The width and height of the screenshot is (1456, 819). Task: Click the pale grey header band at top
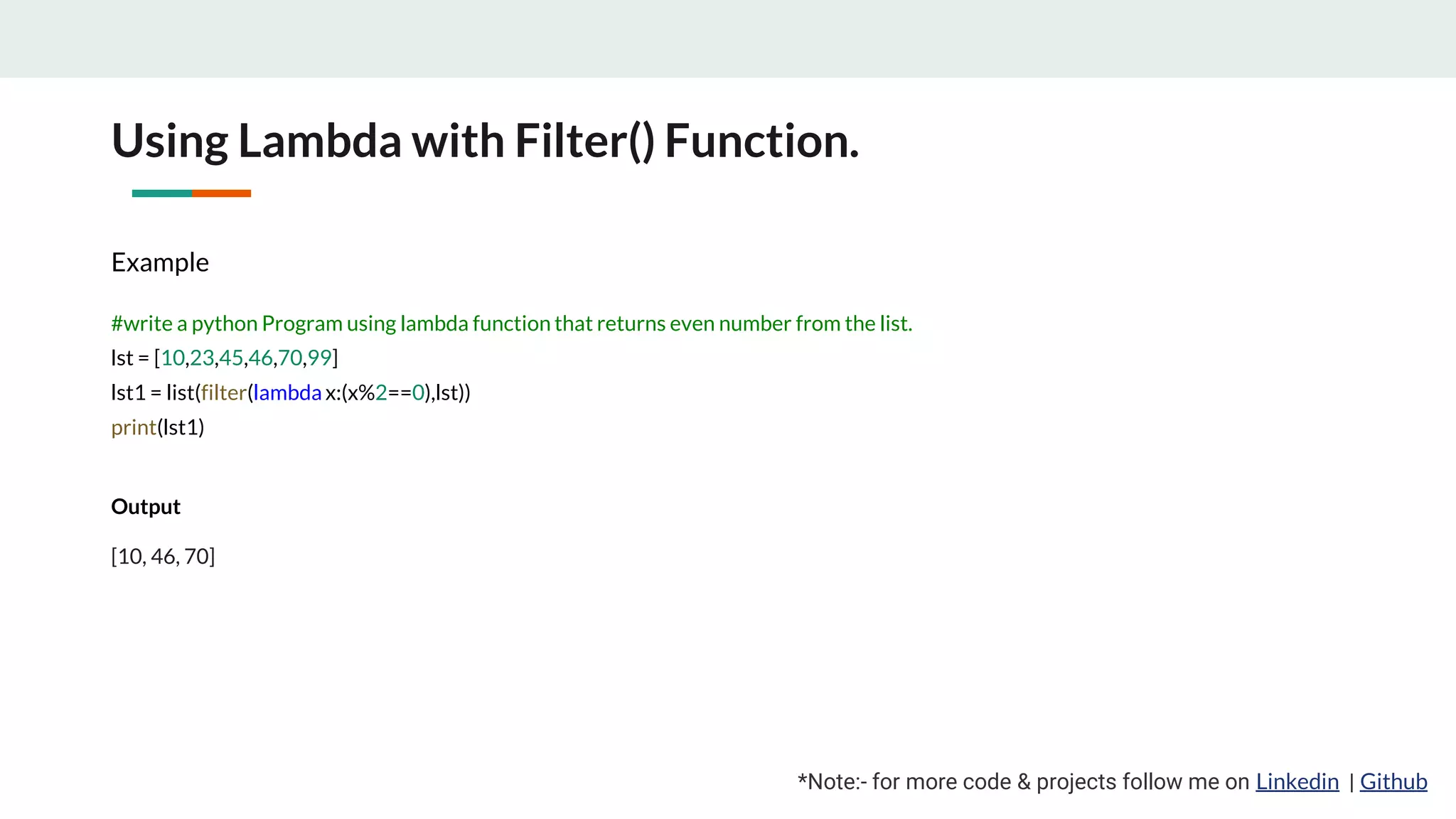tap(728, 38)
